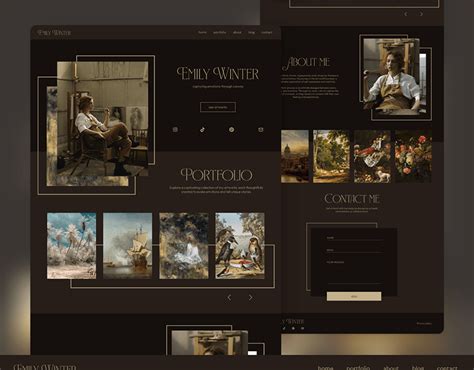Click the envelope icon in the page footer
This screenshot has width=474, height=370.
point(302,328)
